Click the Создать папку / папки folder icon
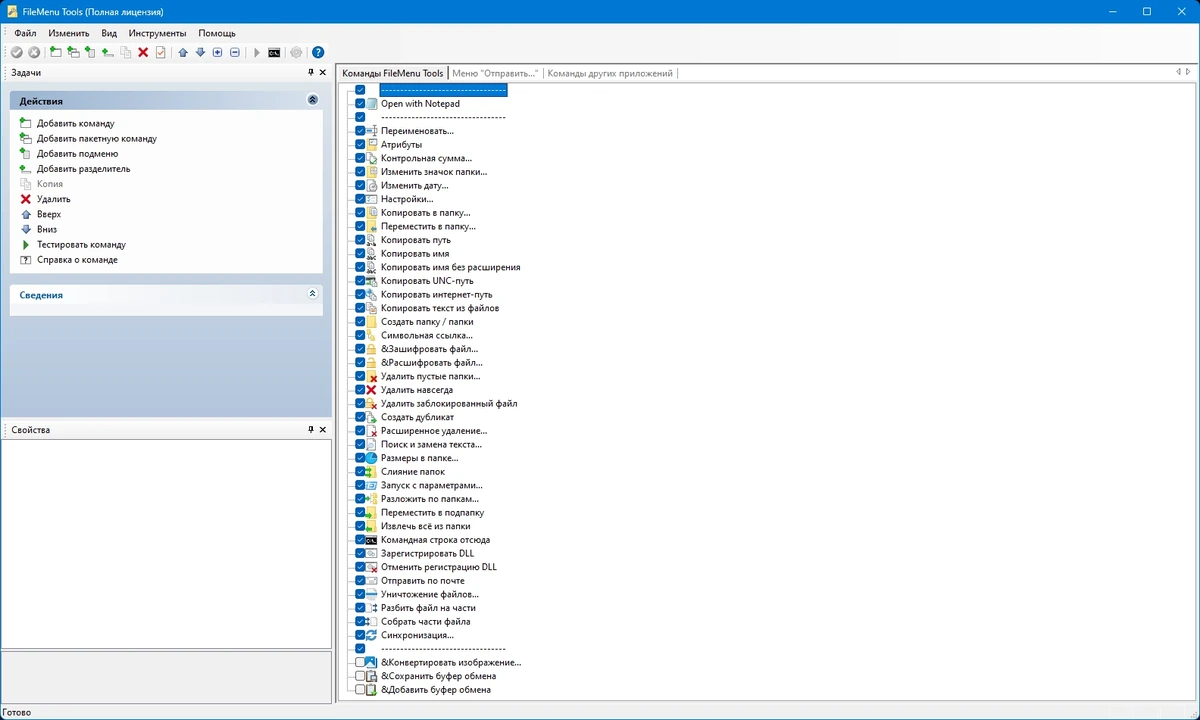Viewport: 1200px width, 720px height. point(371,322)
